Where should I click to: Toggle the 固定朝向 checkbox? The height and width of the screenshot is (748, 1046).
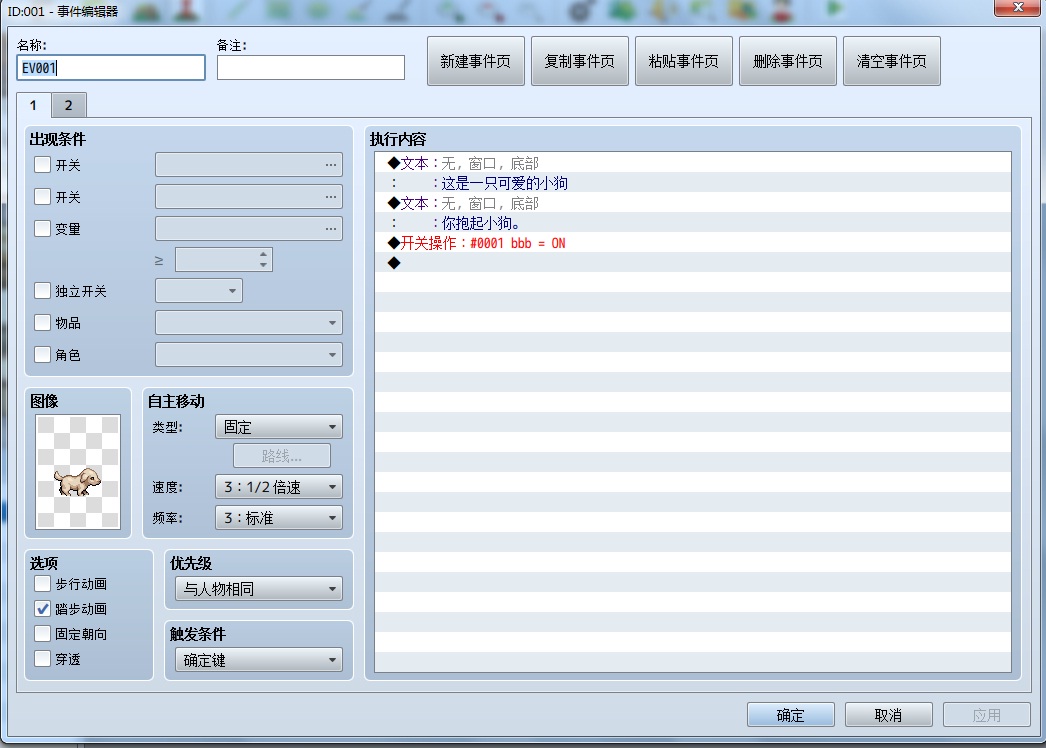pos(42,634)
